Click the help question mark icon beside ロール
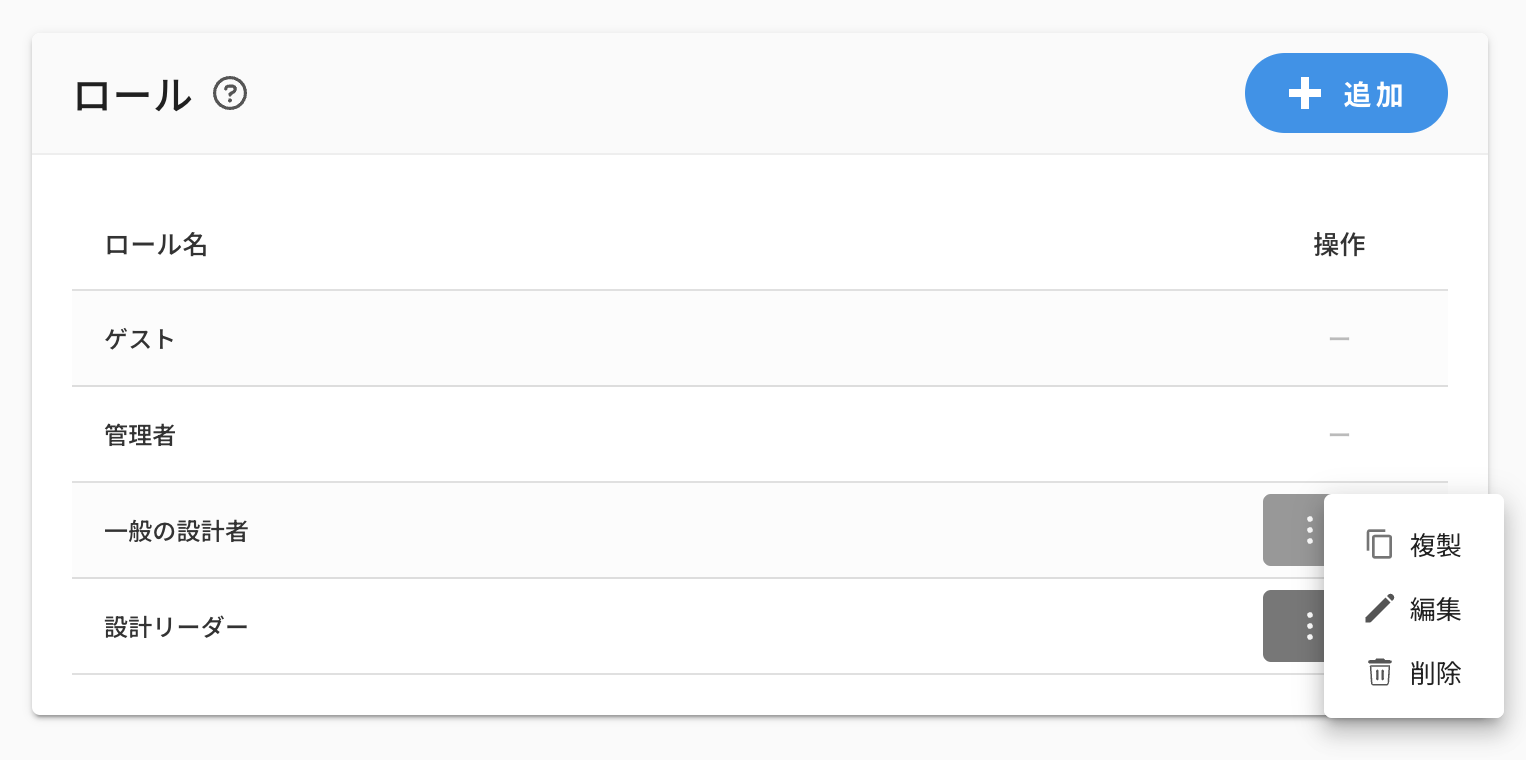Image resolution: width=1526 pixels, height=760 pixels. [230, 95]
